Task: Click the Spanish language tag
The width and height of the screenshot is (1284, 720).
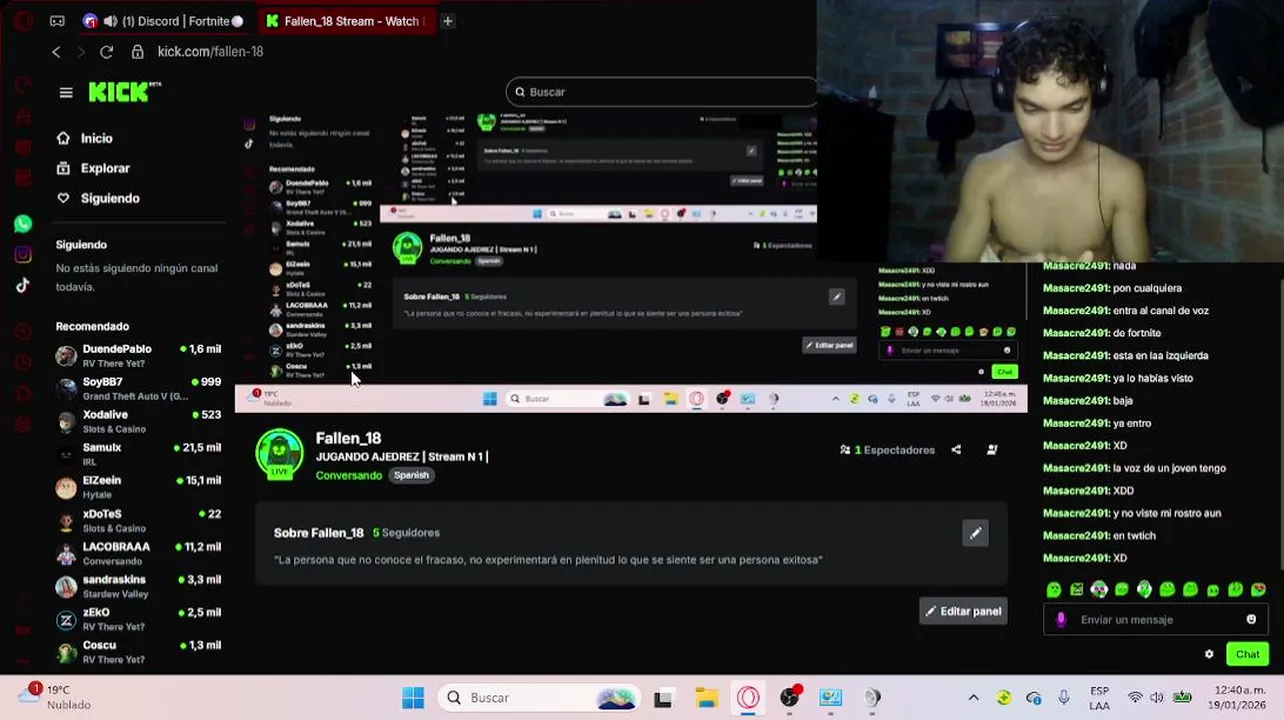Action: 411,476
